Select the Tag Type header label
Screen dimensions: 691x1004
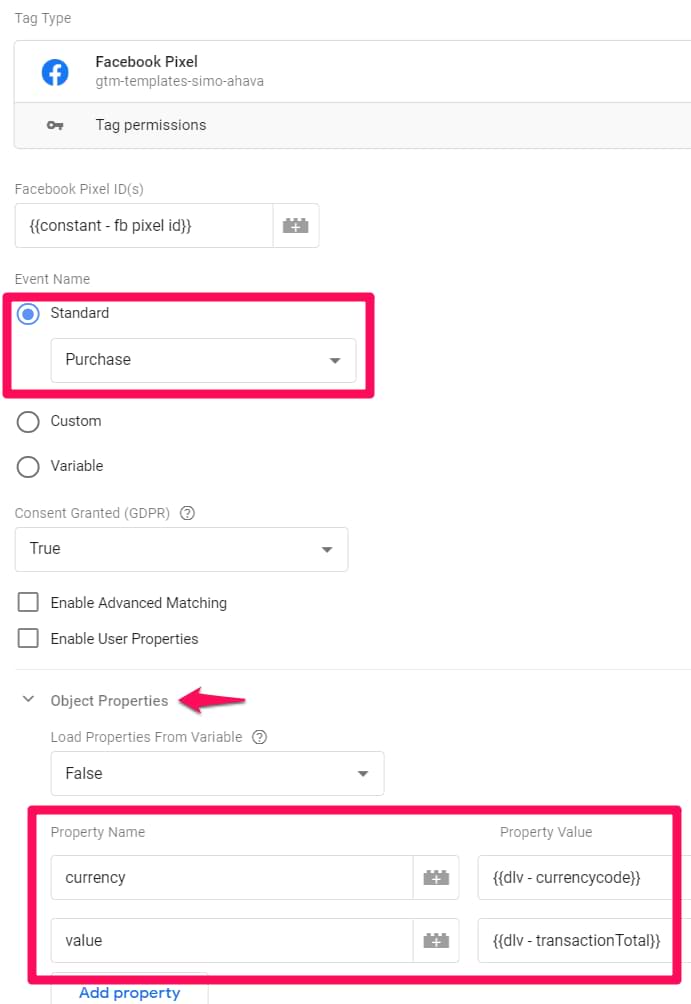pos(42,18)
